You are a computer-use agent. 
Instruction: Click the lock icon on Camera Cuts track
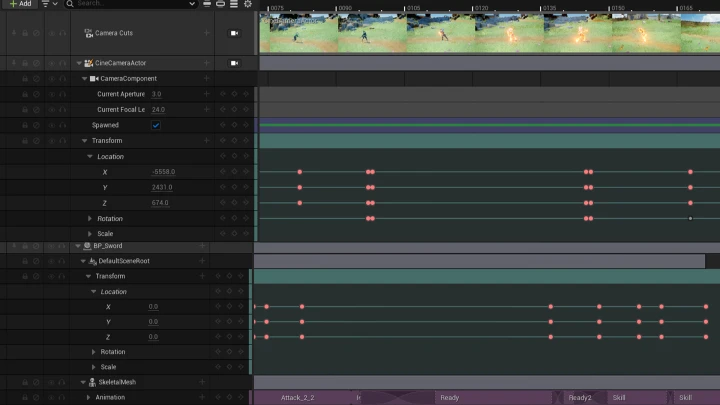[x=25, y=33]
